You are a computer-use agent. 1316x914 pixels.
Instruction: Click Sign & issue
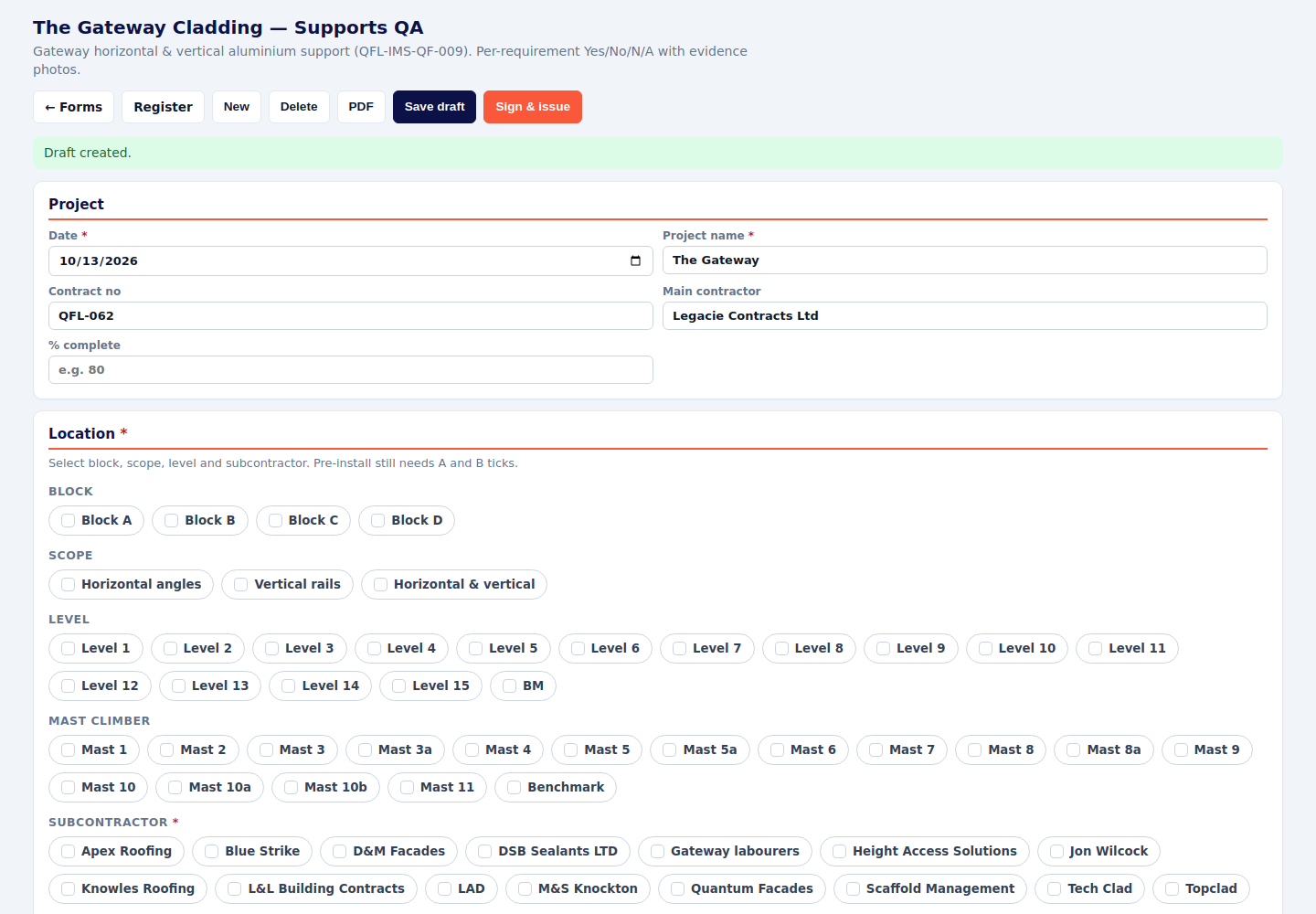(x=533, y=107)
